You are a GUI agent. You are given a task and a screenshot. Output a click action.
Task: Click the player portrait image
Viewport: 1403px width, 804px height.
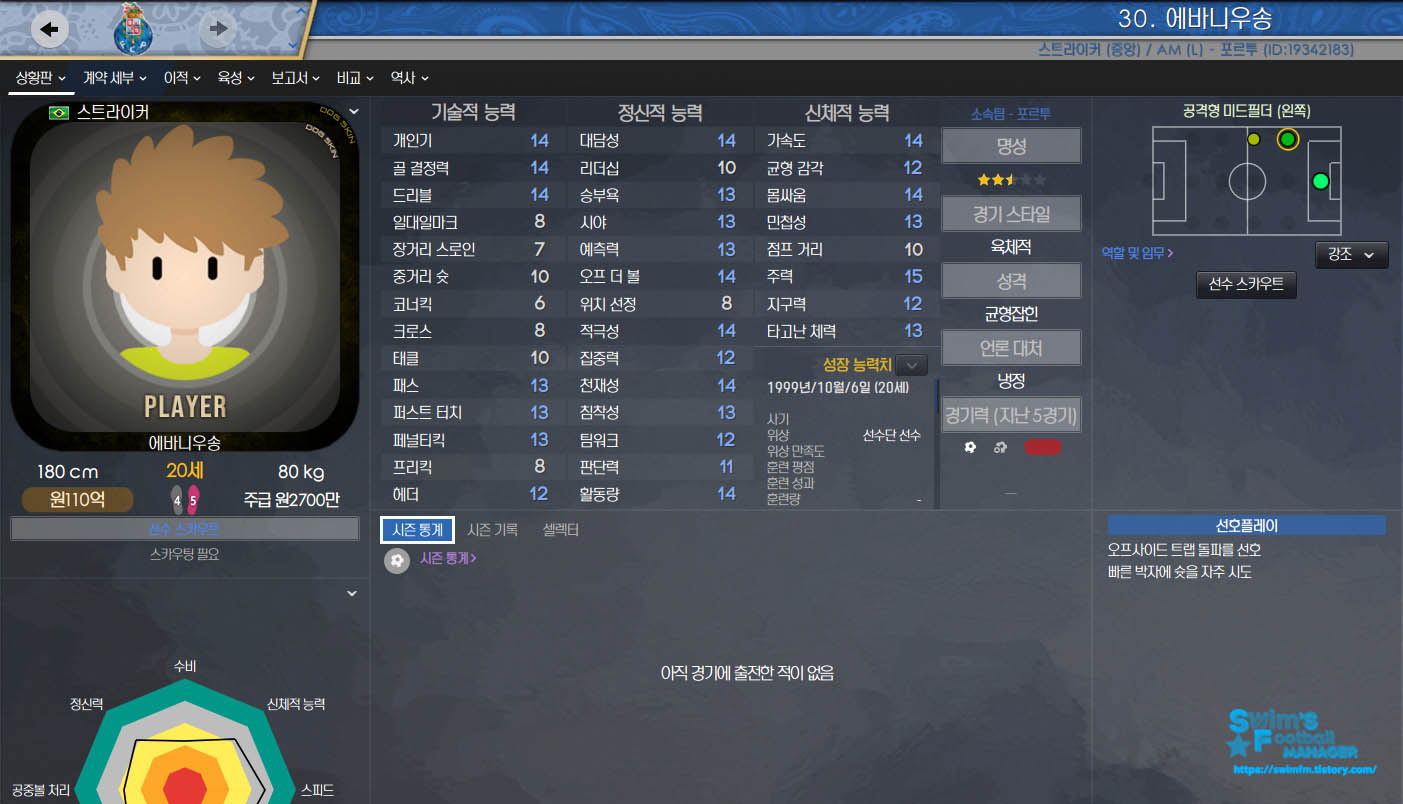point(185,275)
